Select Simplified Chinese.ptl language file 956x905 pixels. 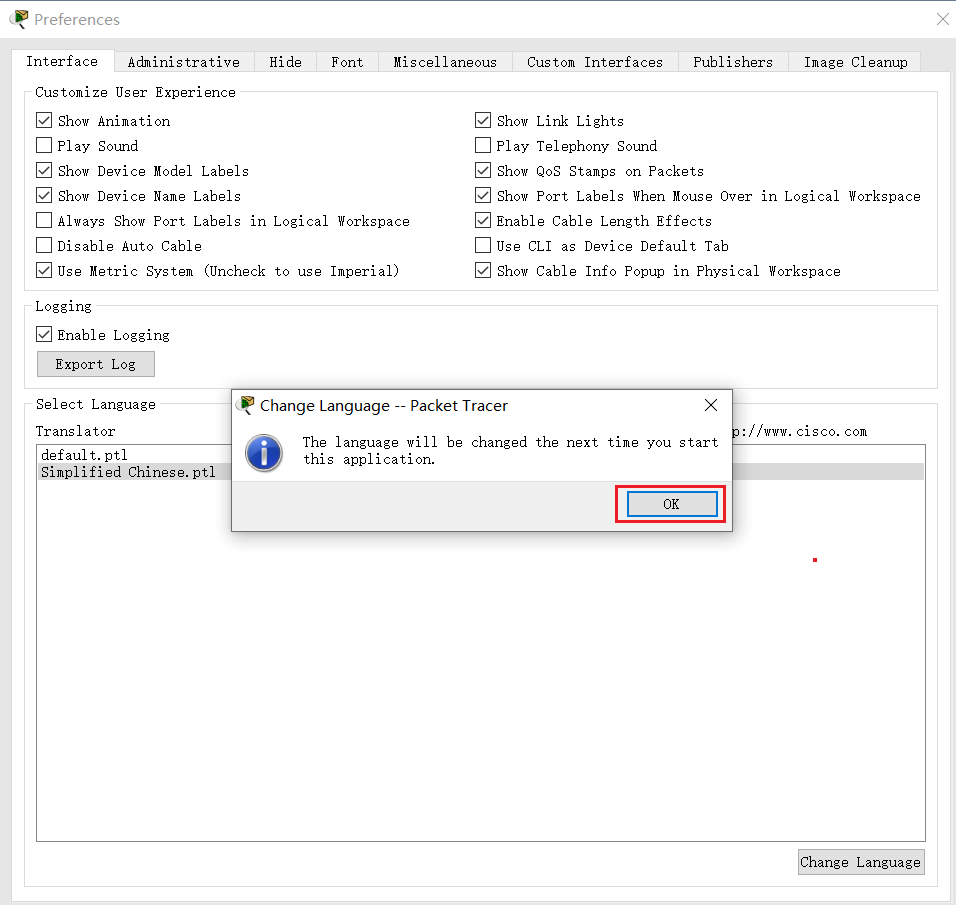(128, 472)
